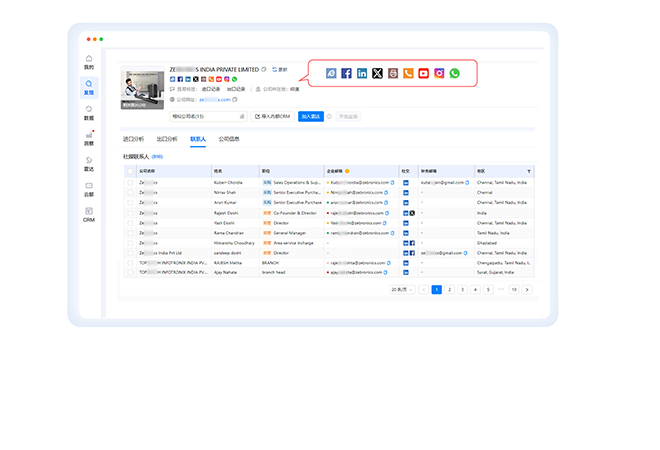Click the previous page arrow
660x450 pixels.
(x=424, y=290)
